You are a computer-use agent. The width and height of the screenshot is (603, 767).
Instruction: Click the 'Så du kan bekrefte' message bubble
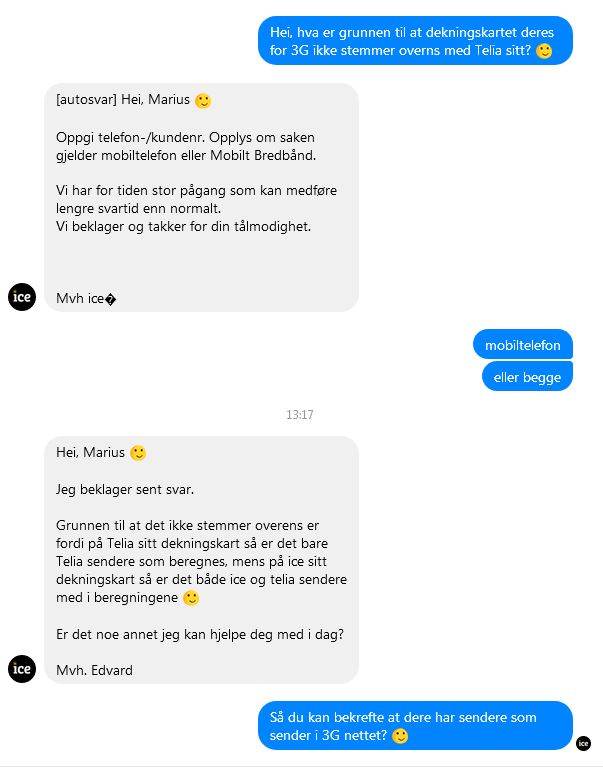tap(415, 725)
